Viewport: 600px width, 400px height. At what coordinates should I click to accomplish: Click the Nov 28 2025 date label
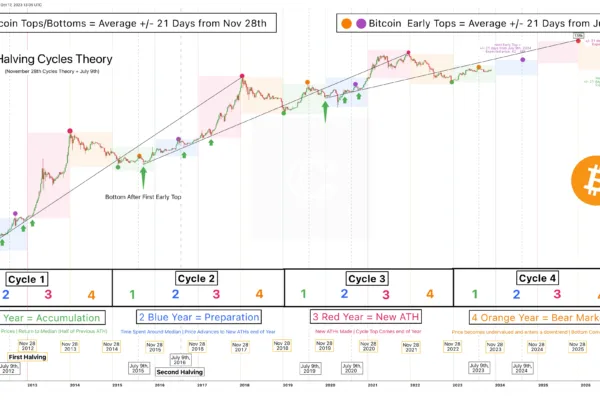pos(578,347)
